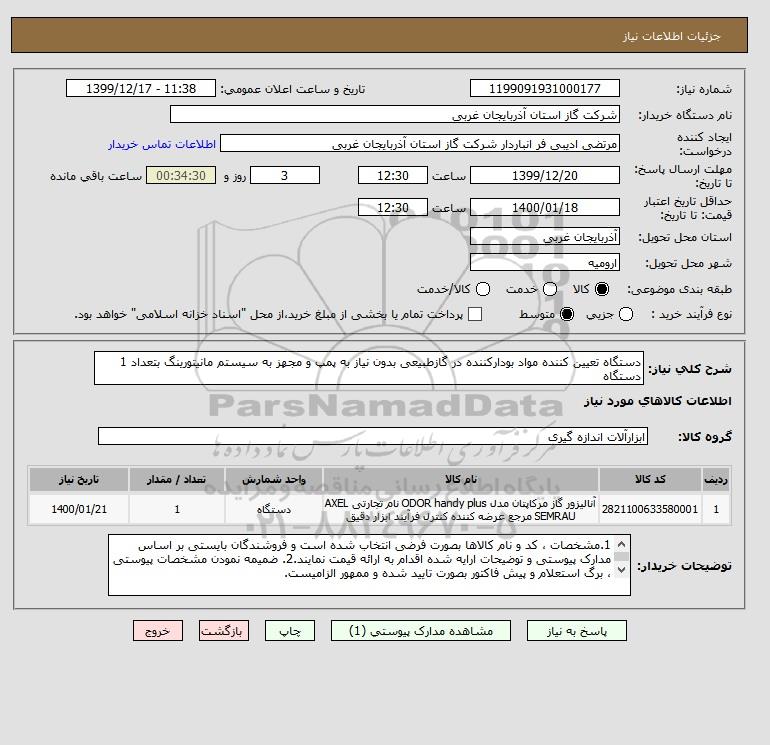Click the نام کالا column header
This screenshot has width=770, height=745.
pyautogui.click(x=461, y=479)
